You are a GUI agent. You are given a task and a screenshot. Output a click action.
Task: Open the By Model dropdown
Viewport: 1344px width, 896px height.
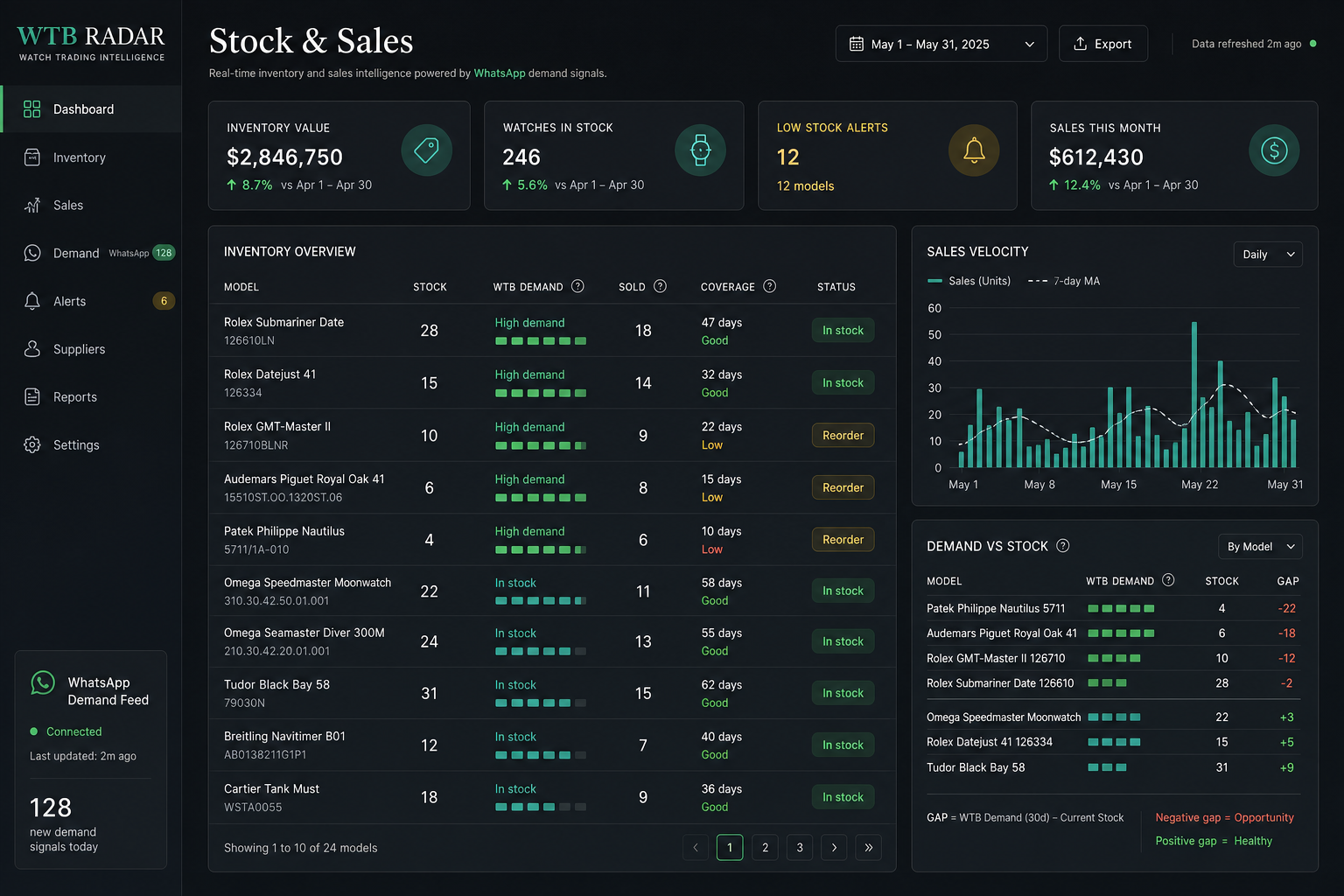(x=1260, y=547)
